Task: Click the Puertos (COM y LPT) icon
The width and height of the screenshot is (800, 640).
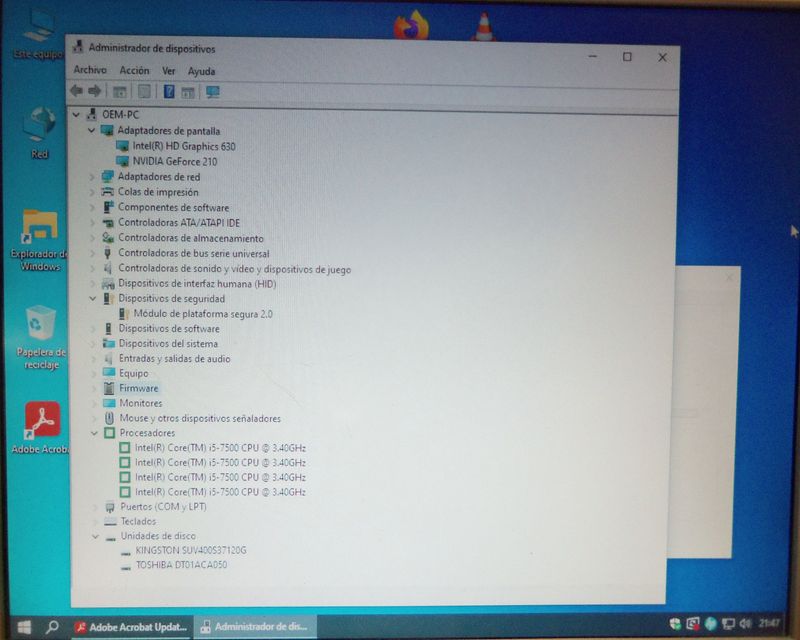Action: (110, 507)
